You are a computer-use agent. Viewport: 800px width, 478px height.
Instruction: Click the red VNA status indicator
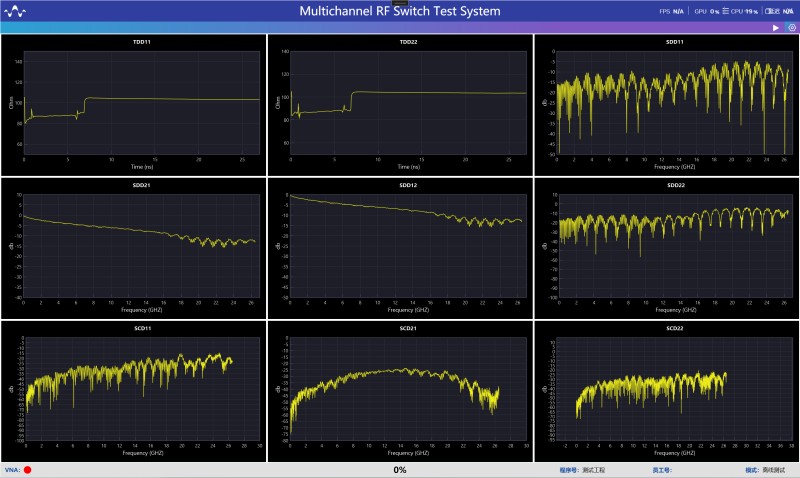28,469
